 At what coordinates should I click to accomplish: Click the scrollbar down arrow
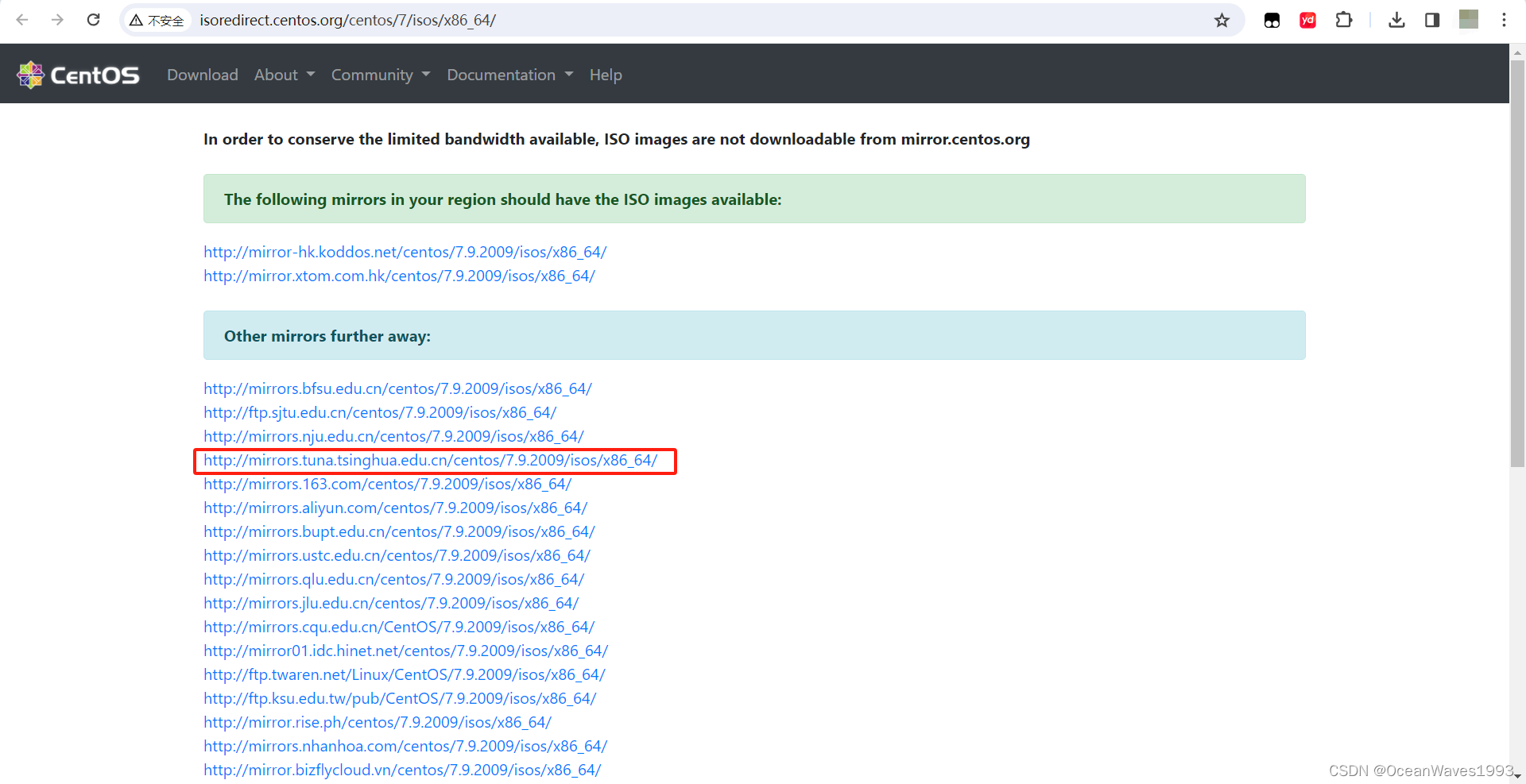pos(1517,776)
